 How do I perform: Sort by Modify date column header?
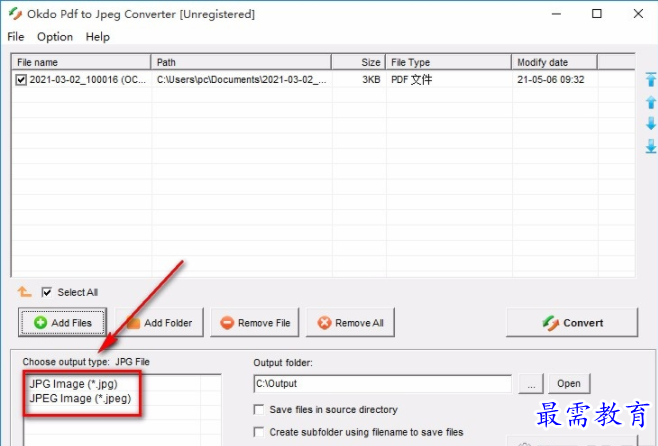pos(554,62)
